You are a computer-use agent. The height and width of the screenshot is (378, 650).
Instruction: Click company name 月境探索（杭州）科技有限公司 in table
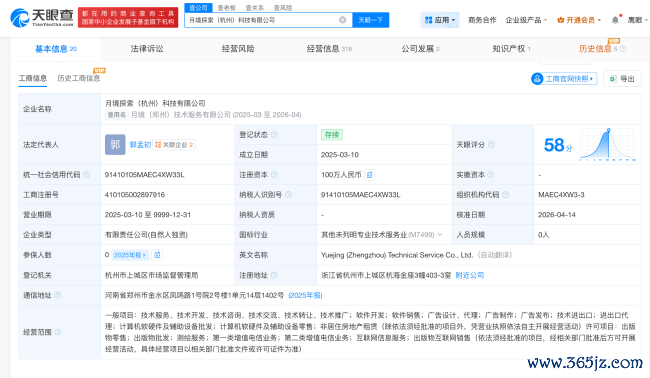tap(155, 103)
